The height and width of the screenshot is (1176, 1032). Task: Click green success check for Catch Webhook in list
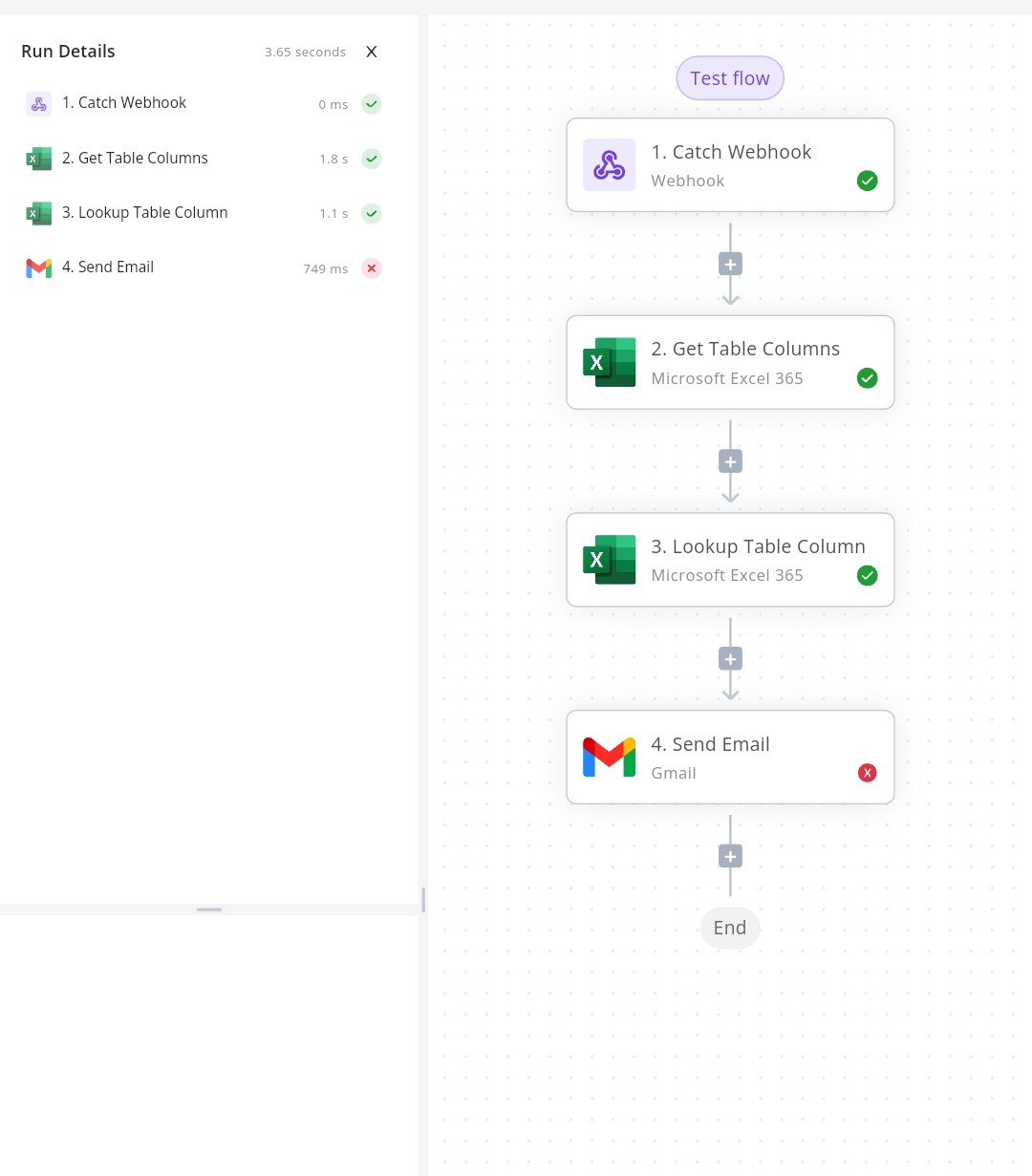(x=372, y=104)
